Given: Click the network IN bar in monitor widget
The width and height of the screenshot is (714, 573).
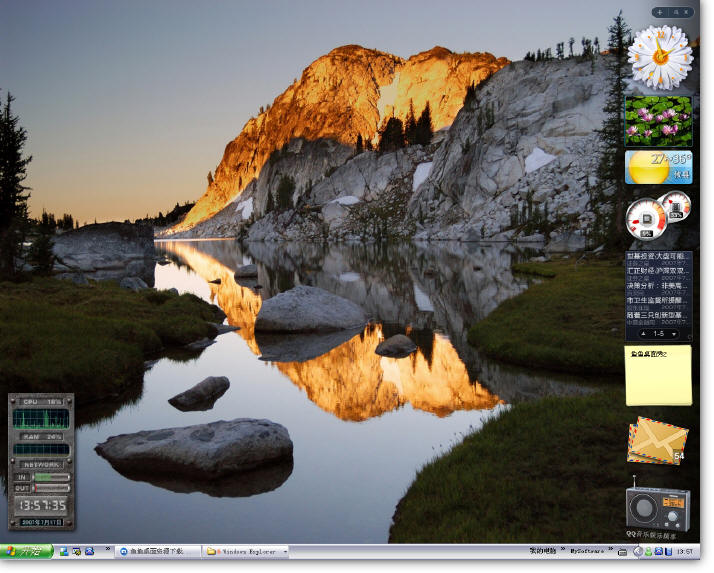Looking at the screenshot, I should pos(50,477).
